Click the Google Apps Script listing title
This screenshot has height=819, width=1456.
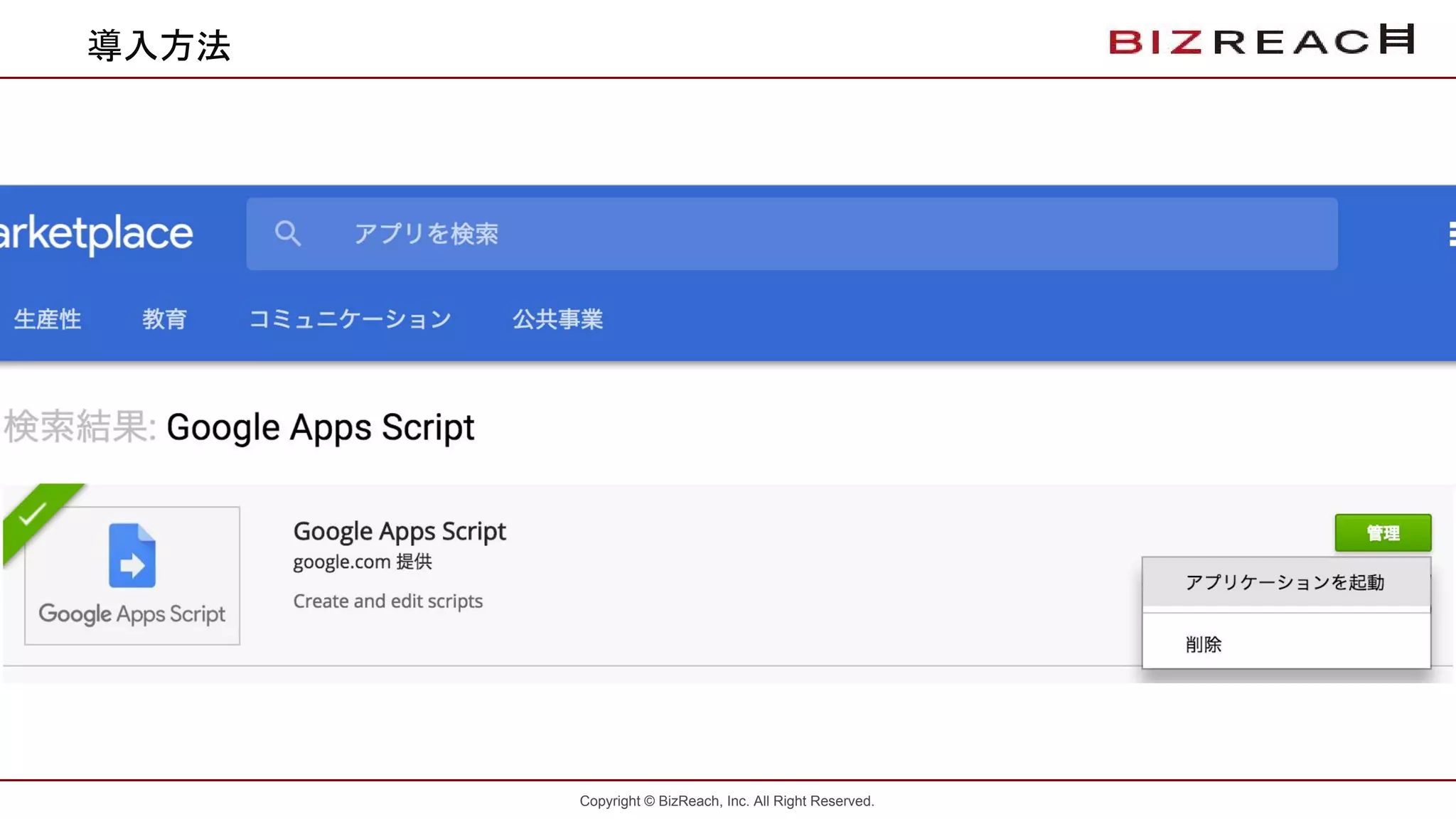point(400,532)
